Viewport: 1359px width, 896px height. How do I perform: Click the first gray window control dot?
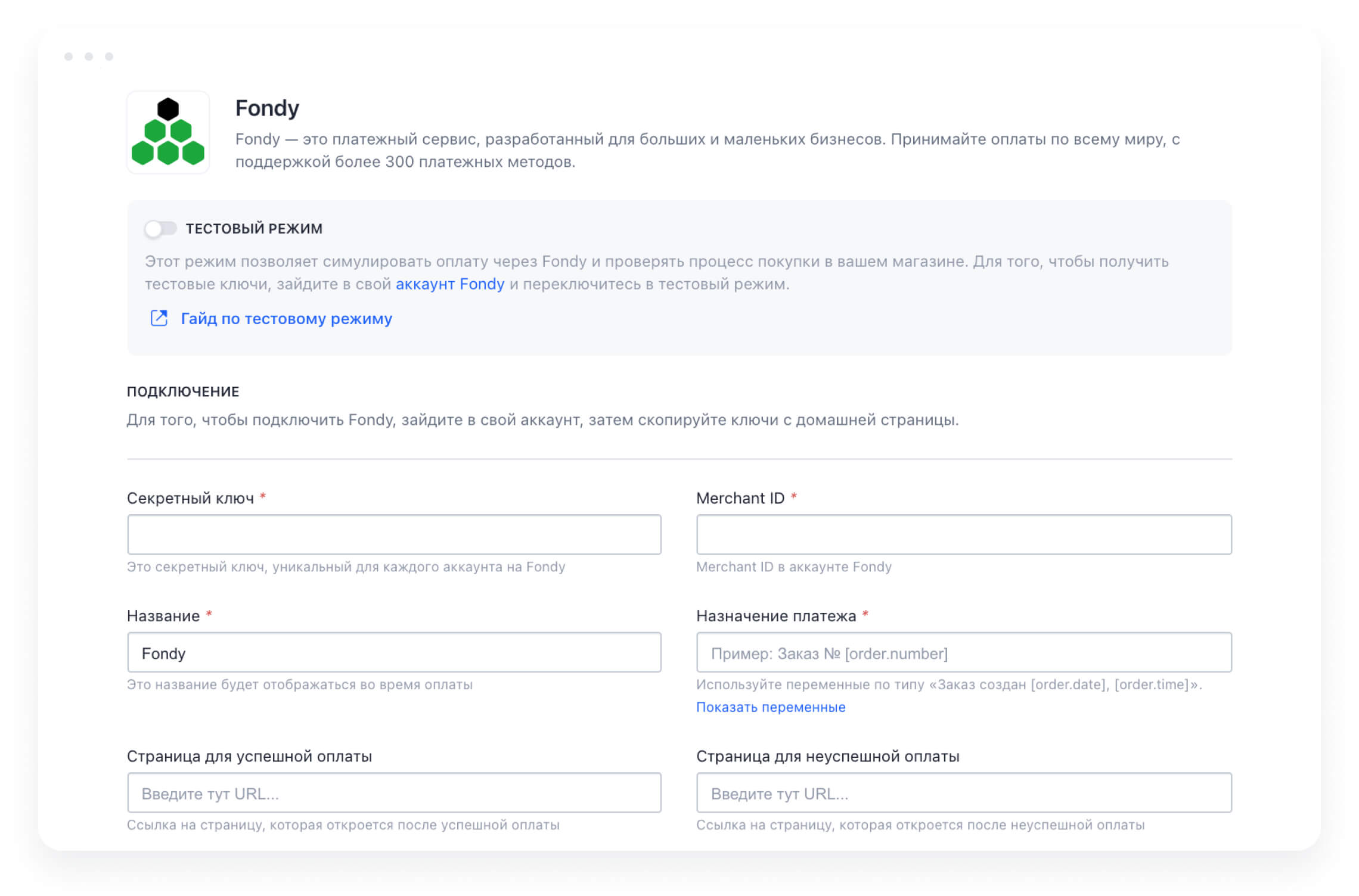(x=69, y=57)
